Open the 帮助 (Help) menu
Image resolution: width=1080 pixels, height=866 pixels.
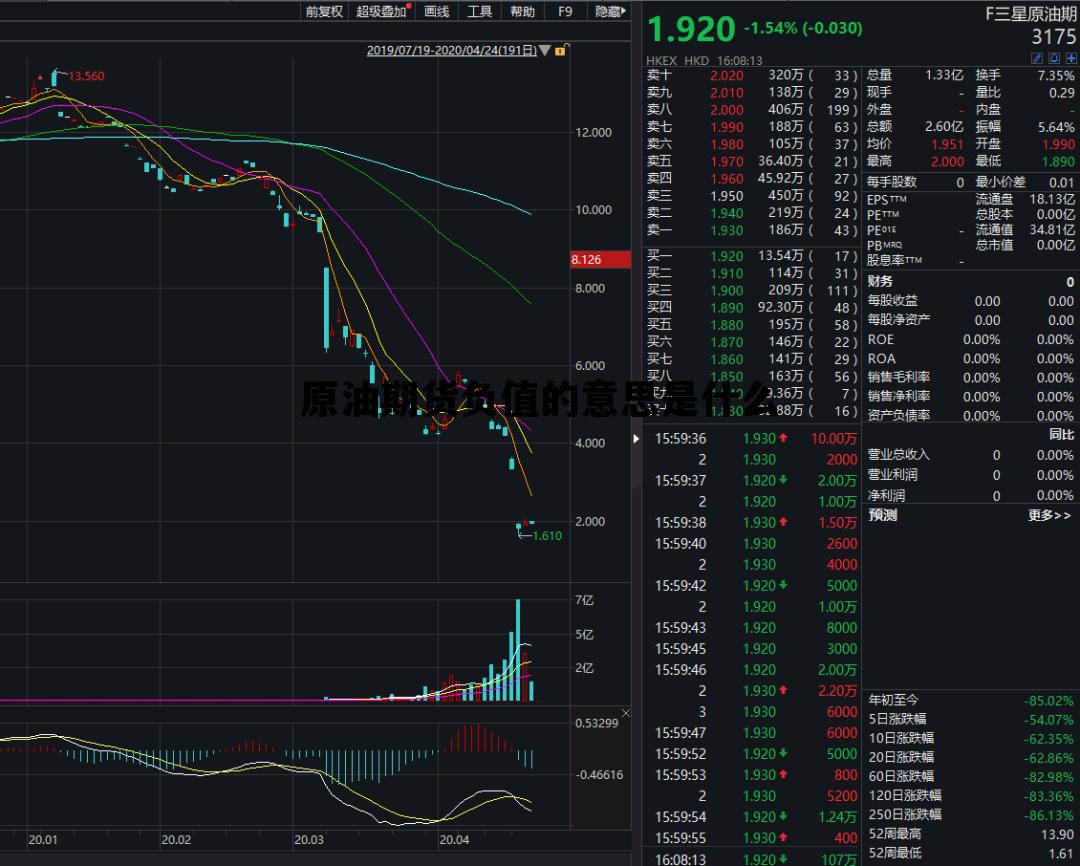[x=523, y=11]
